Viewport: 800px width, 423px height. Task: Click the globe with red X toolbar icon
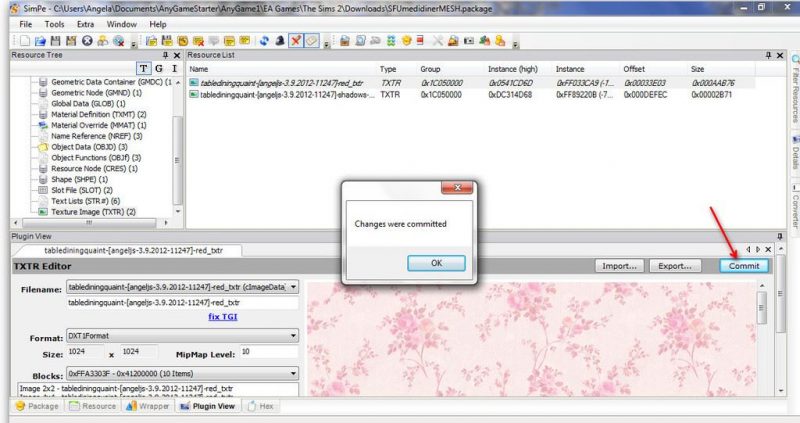(118, 41)
